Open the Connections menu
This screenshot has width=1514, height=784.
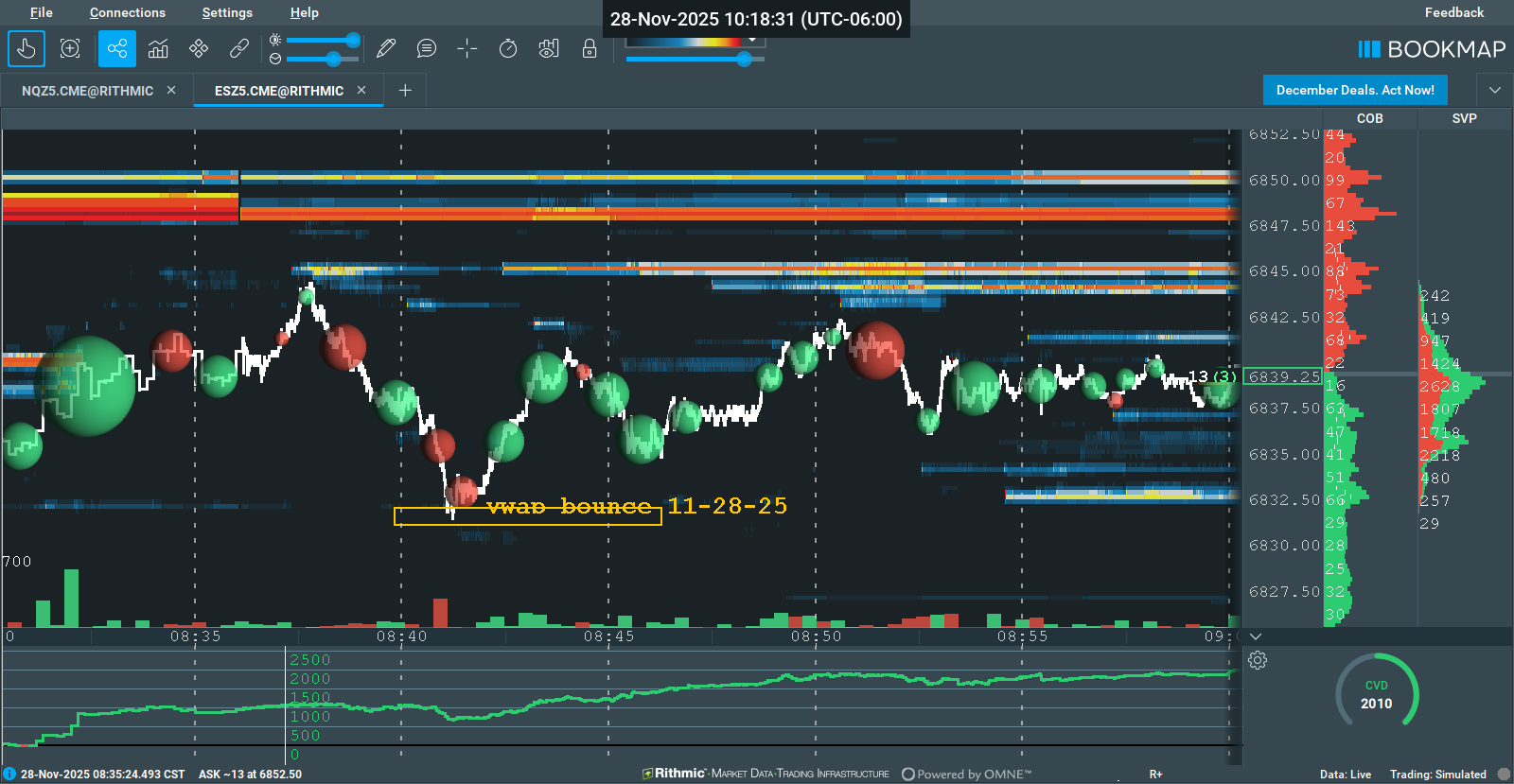click(128, 12)
